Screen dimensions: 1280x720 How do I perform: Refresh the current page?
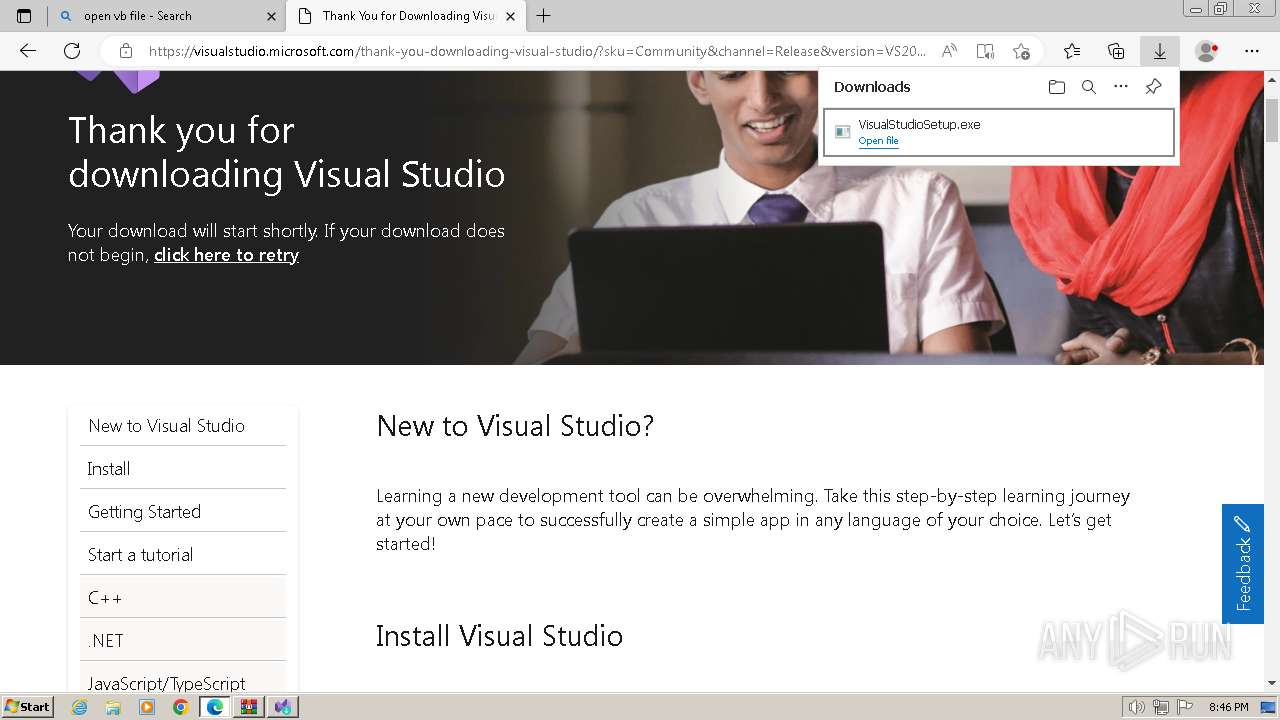[x=72, y=51]
